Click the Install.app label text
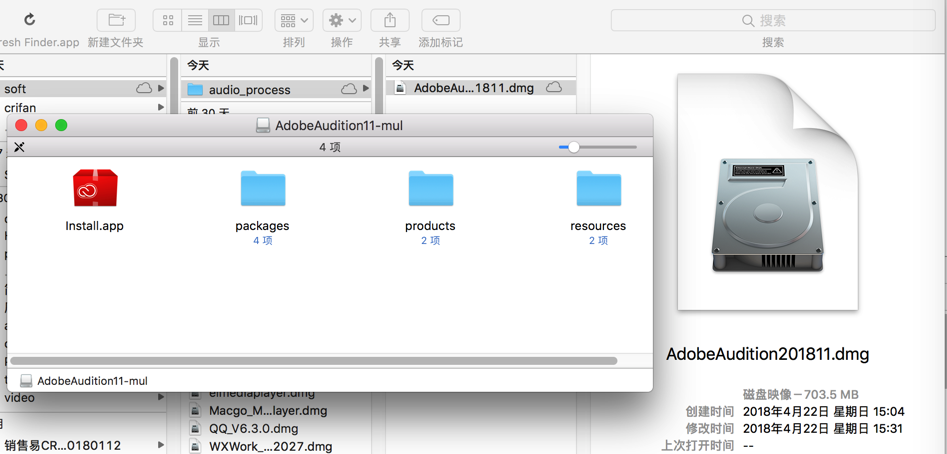Image resolution: width=947 pixels, height=454 pixels. coord(95,226)
